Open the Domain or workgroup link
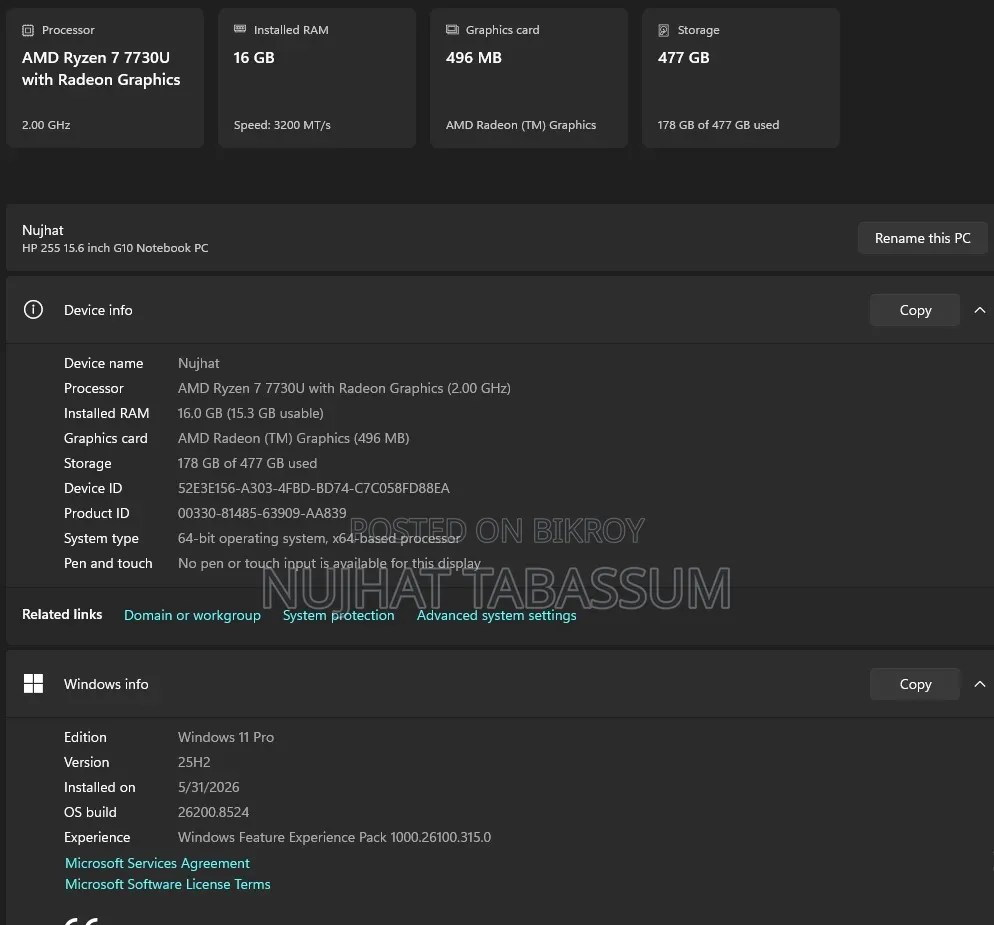Image resolution: width=994 pixels, height=925 pixels. tap(192, 615)
